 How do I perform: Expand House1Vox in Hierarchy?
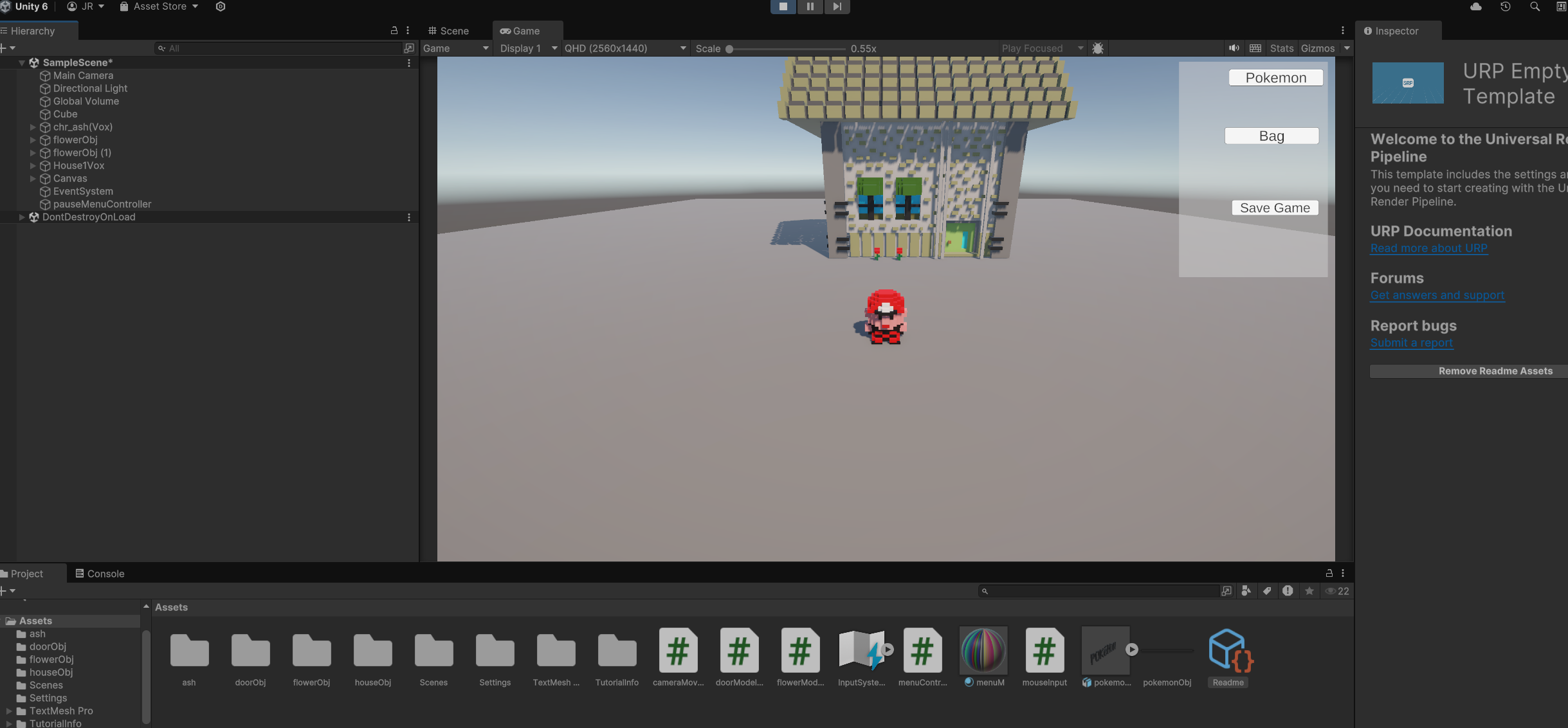(x=33, y=165)
